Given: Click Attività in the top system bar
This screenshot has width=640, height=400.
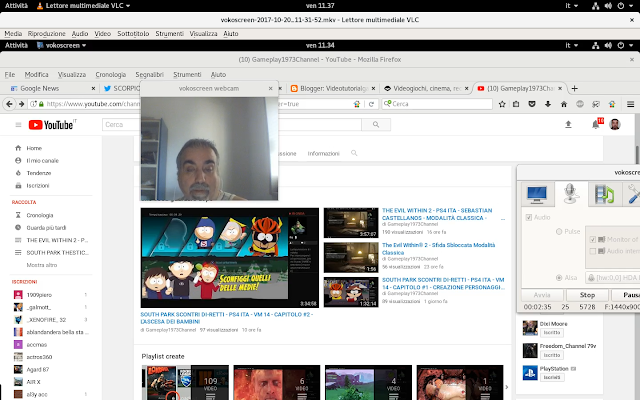Looking at the screenshot, I should coord(16,6).
